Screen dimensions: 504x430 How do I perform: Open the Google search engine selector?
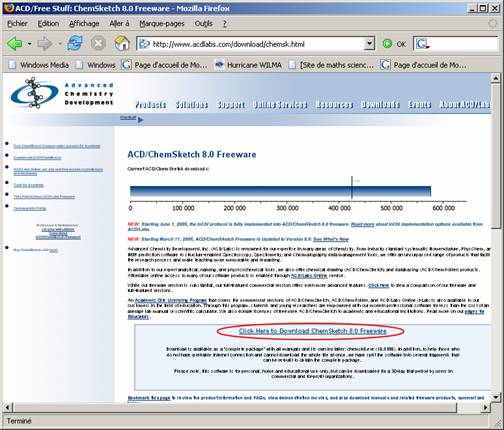pyautogui.click(x=422, y=44)
